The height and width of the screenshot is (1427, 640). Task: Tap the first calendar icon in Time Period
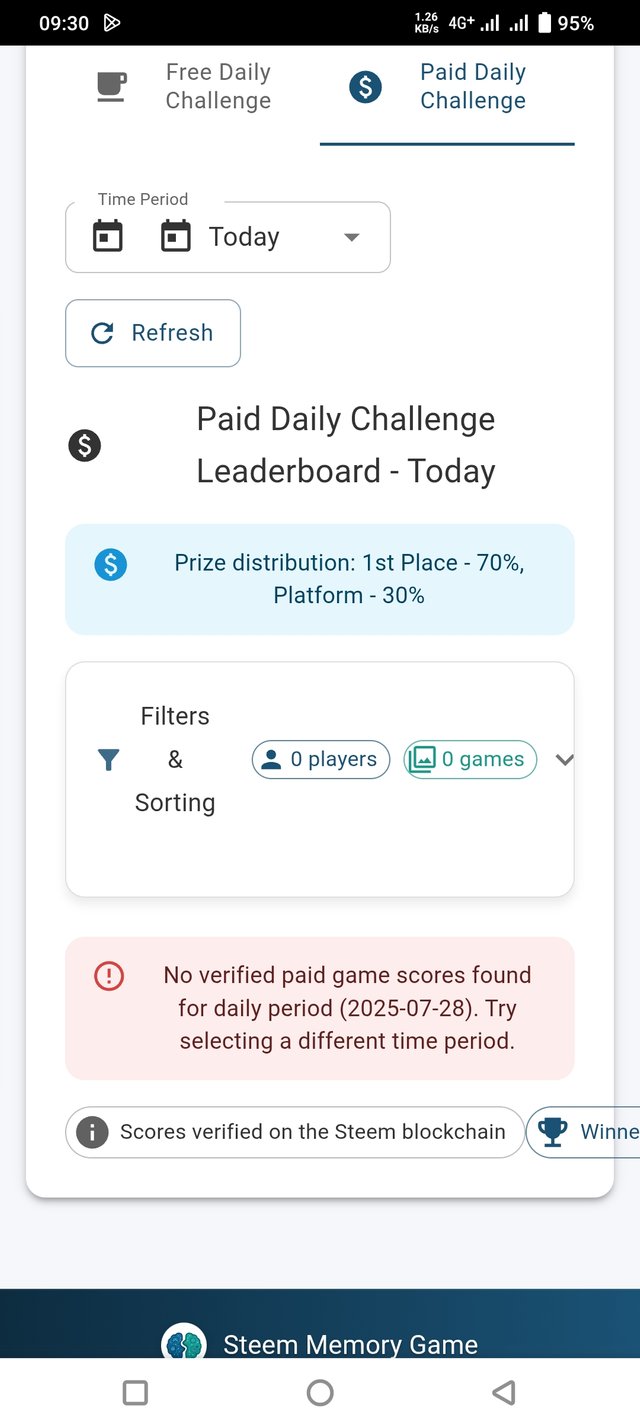click(x=108, y=237)
